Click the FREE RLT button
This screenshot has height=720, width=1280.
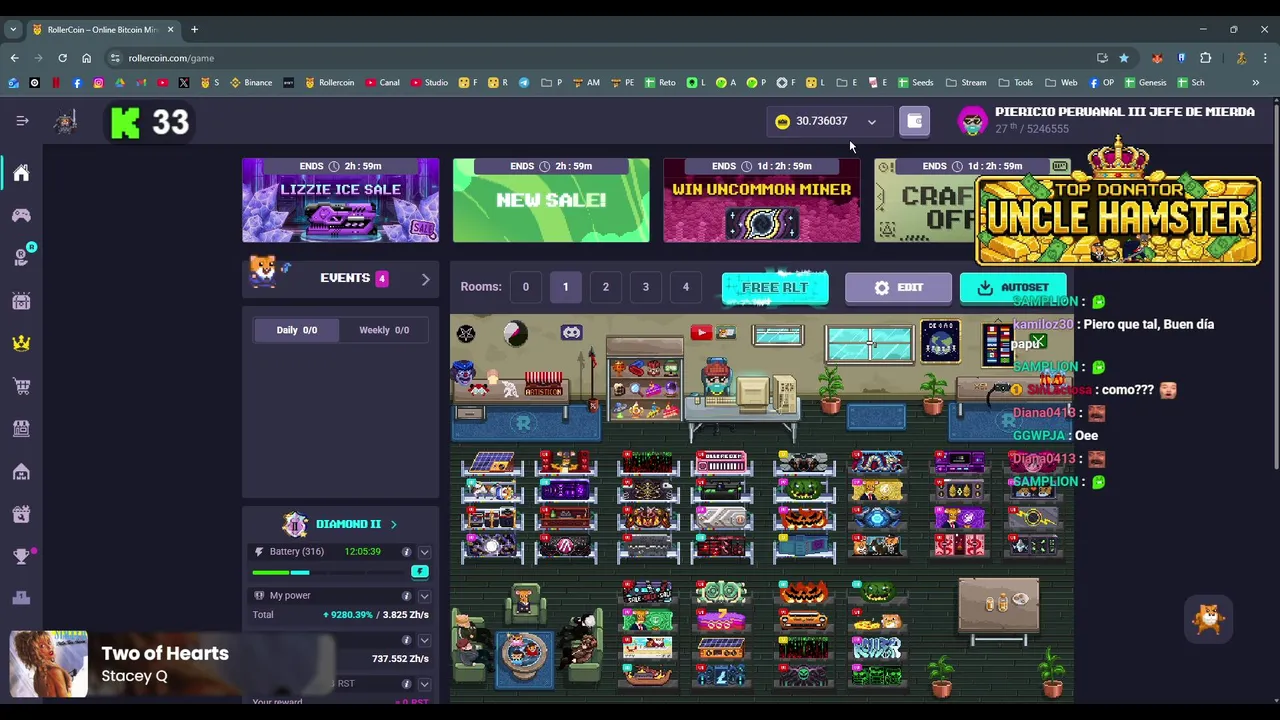tap(775, 287)
